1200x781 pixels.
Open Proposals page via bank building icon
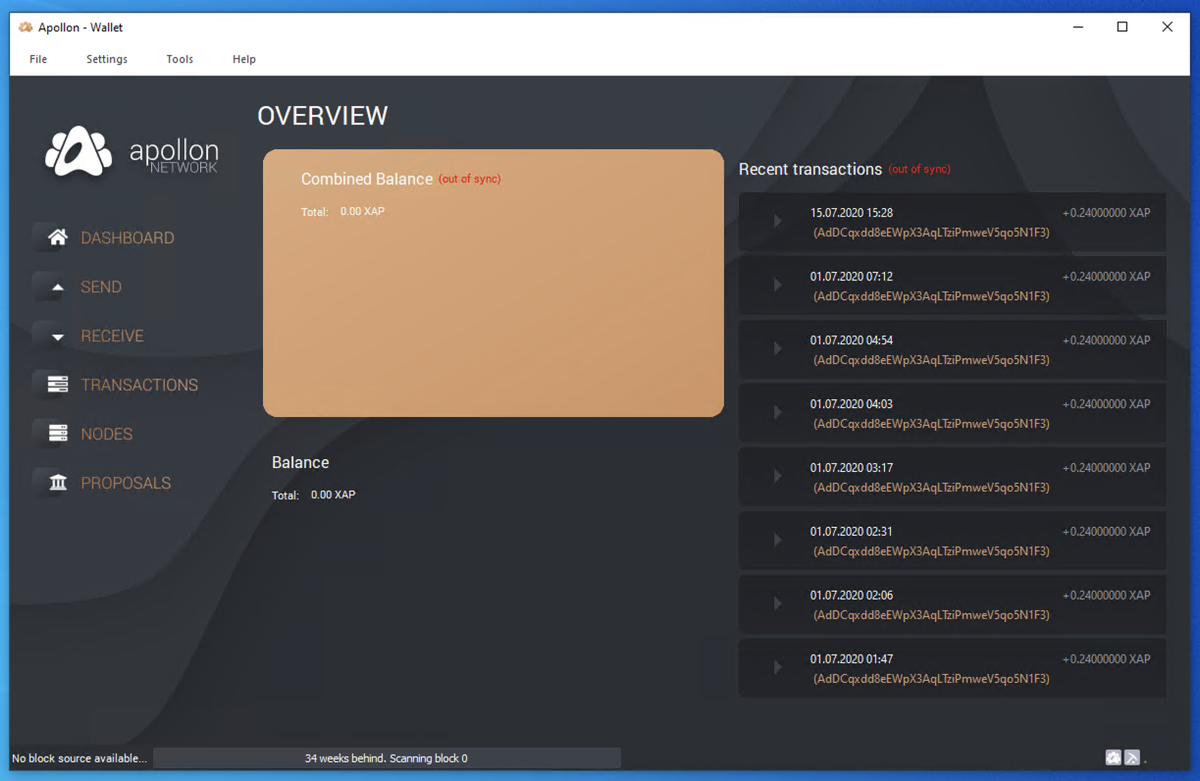(x=58, y=483)
